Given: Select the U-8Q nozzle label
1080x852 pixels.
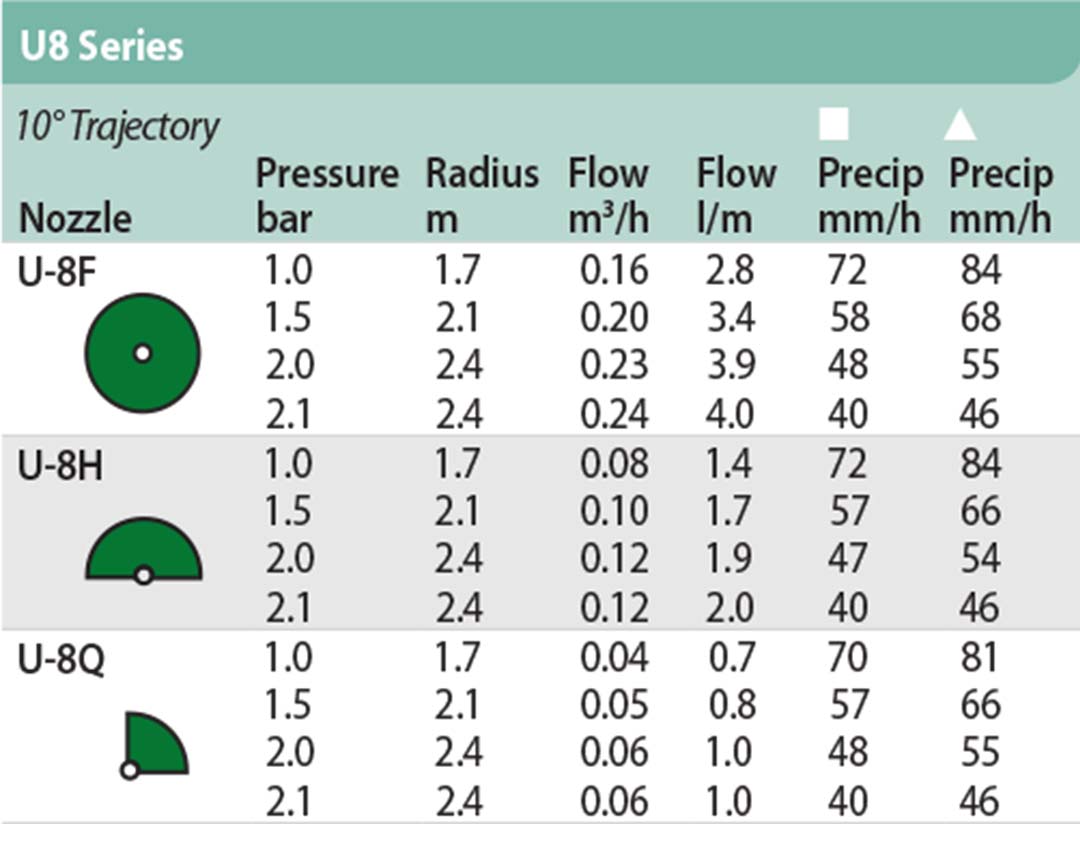Looking at the screenshot, I should (61, 660).
